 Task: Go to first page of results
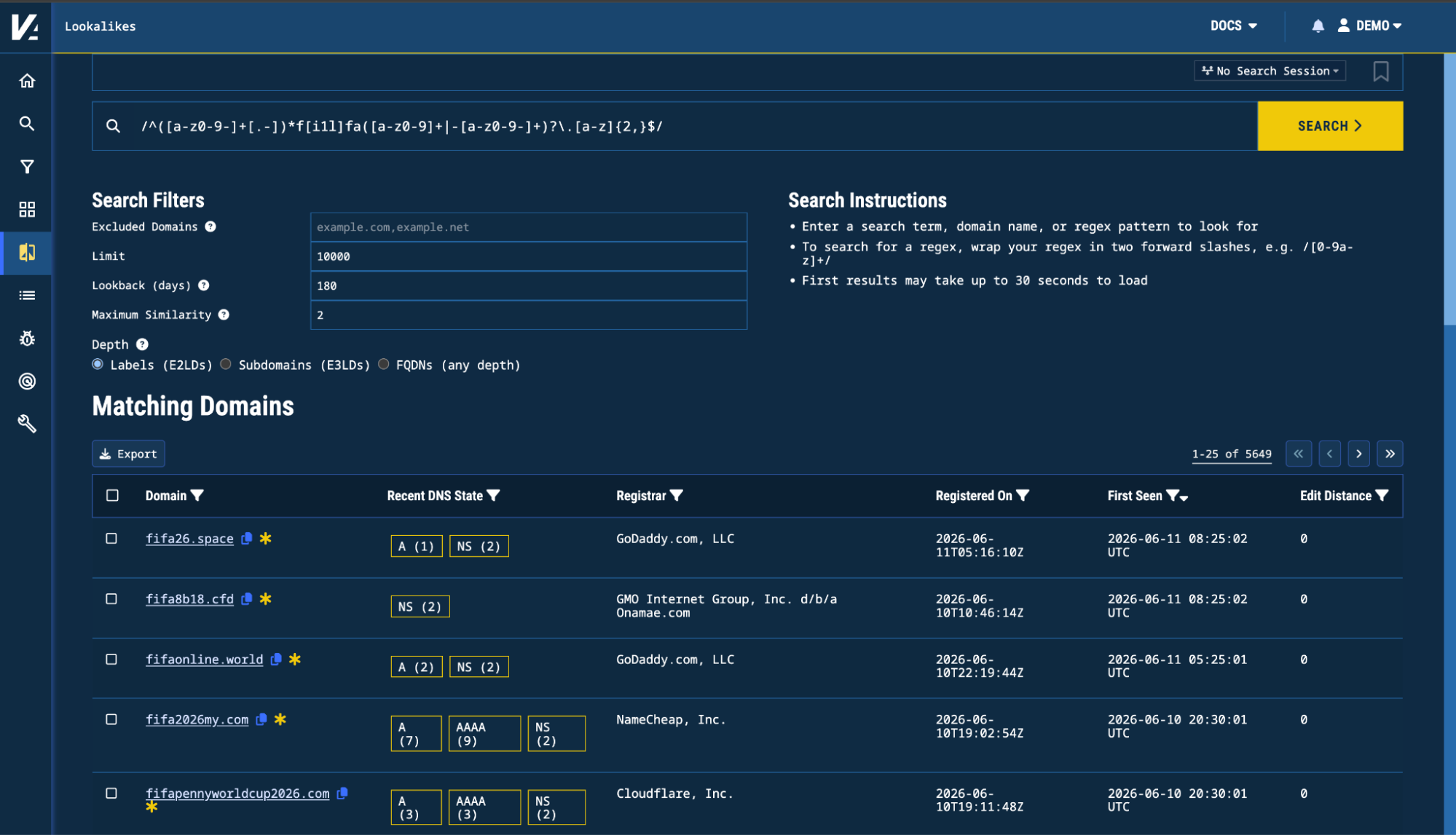click(x=1298, y=454)
